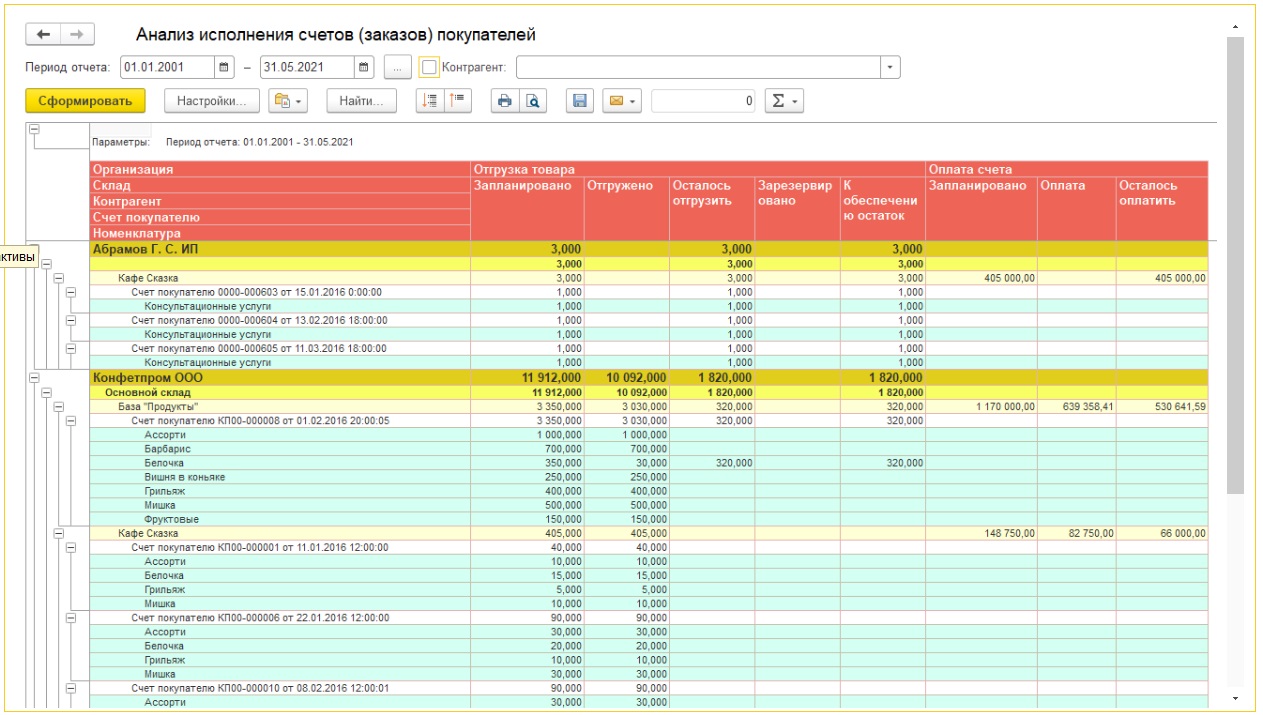Open report variants dropdown menu

click(288, 101)
